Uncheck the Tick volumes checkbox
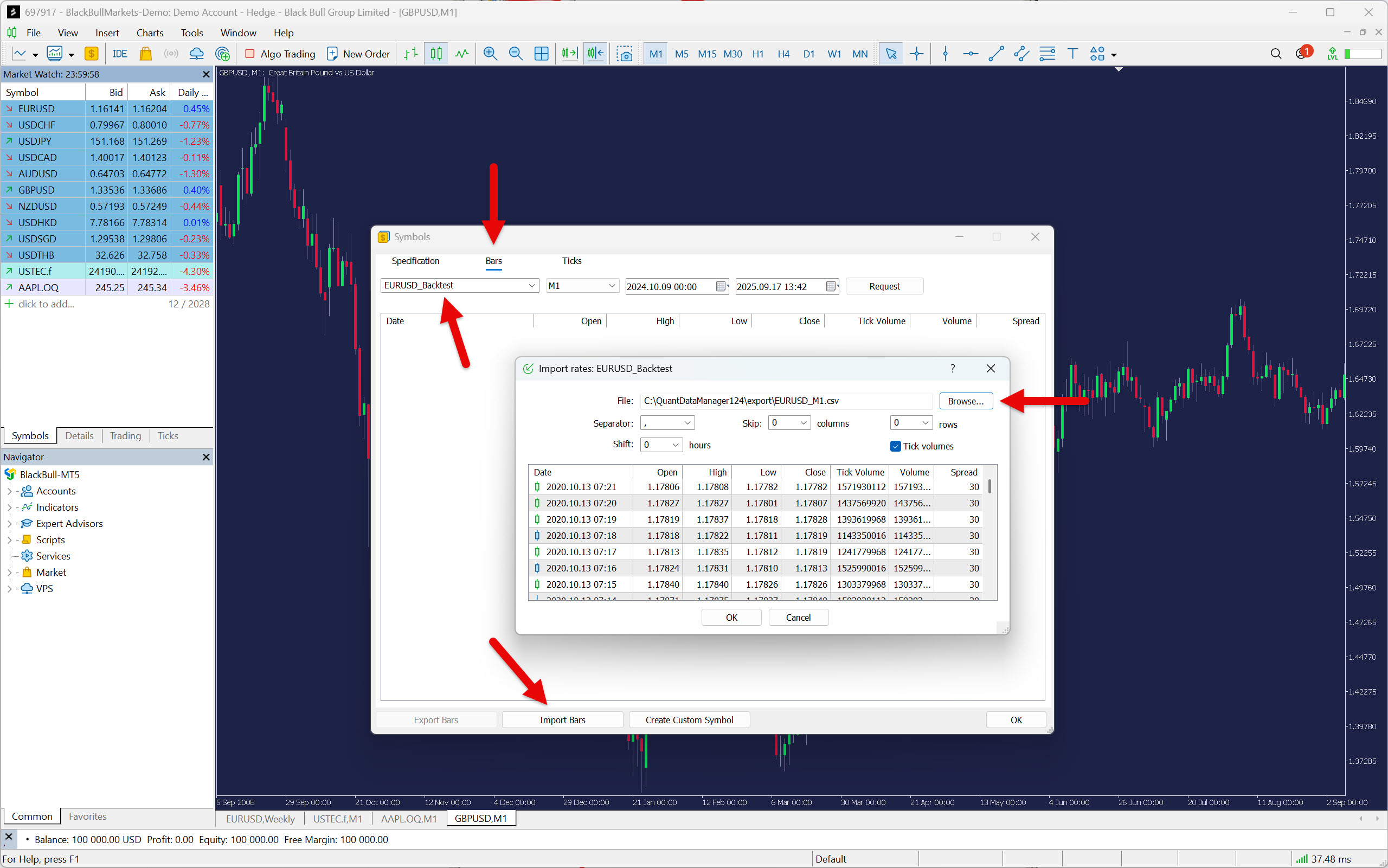 pos(895,446)
